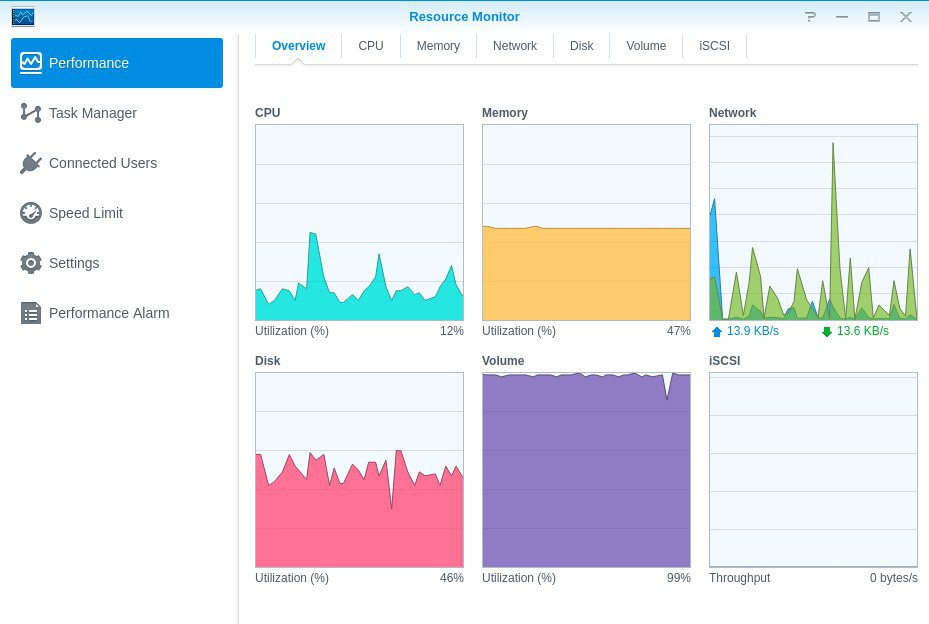
Task: Open Task Manager via its branch icon
Action: [x=31, y=113]
